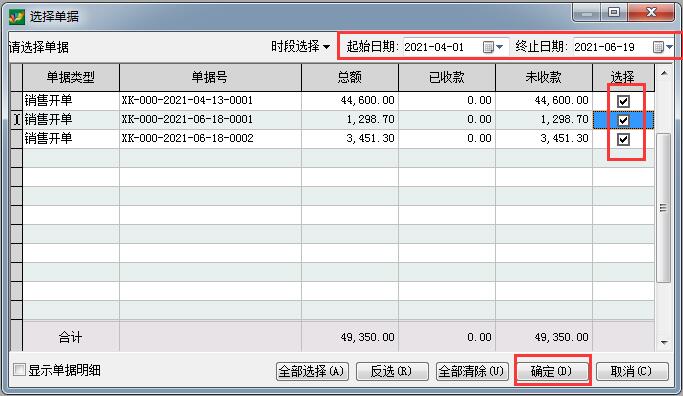Click the row header of the 06-18-0001 row
Screen dimensions: 683x396
pyautogui.click(x=17, y=119)
